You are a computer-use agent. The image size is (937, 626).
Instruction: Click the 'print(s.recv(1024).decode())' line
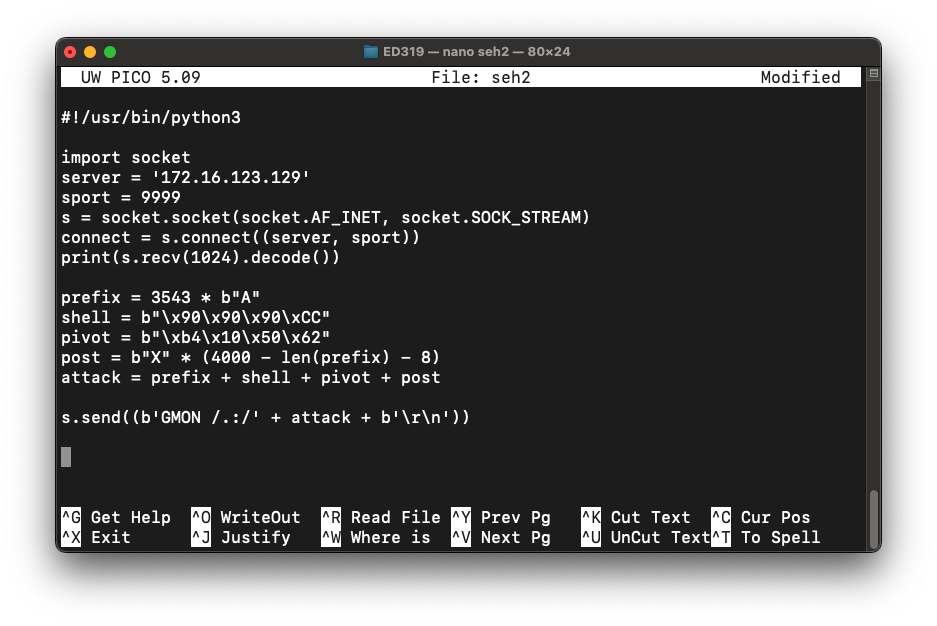200,257
